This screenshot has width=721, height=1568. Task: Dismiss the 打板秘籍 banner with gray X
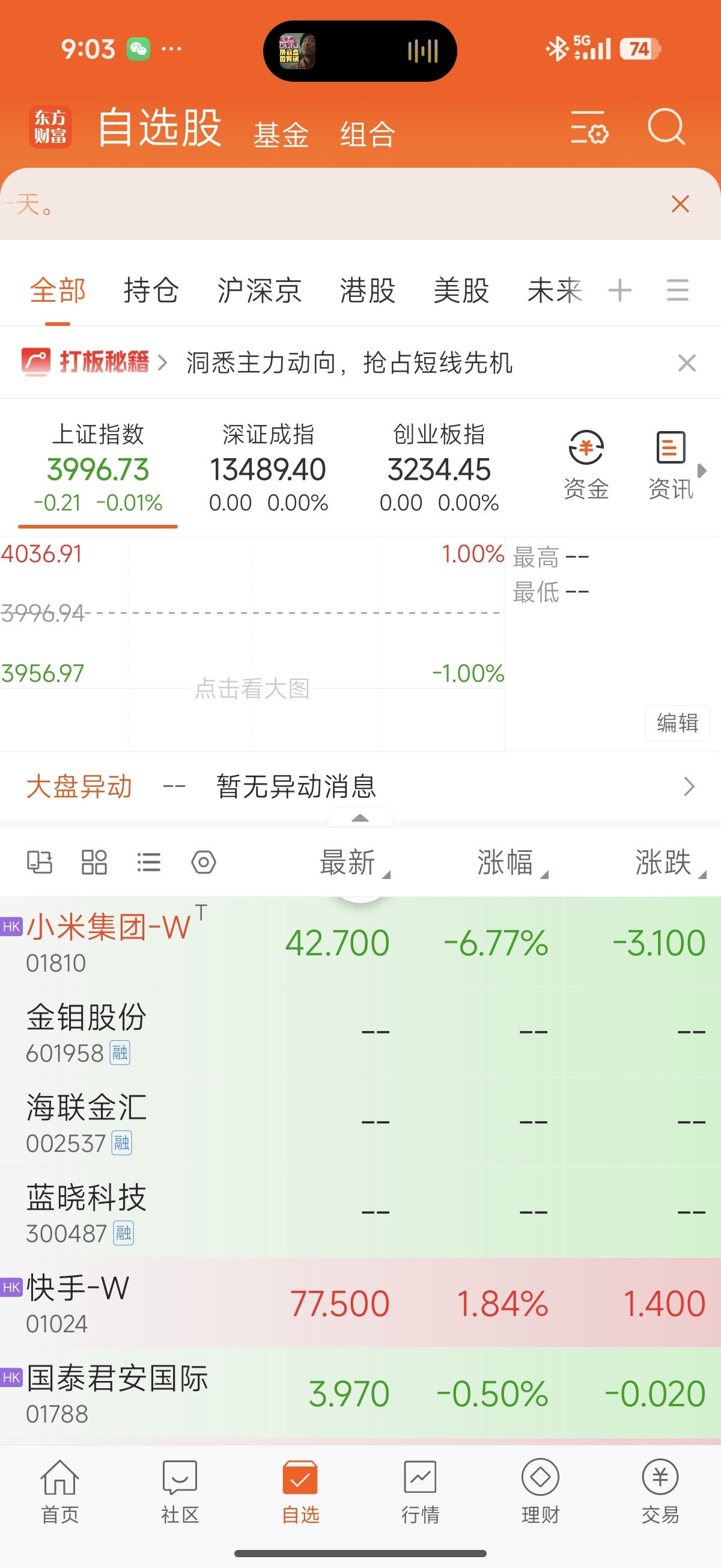click(x=687, y=363)
